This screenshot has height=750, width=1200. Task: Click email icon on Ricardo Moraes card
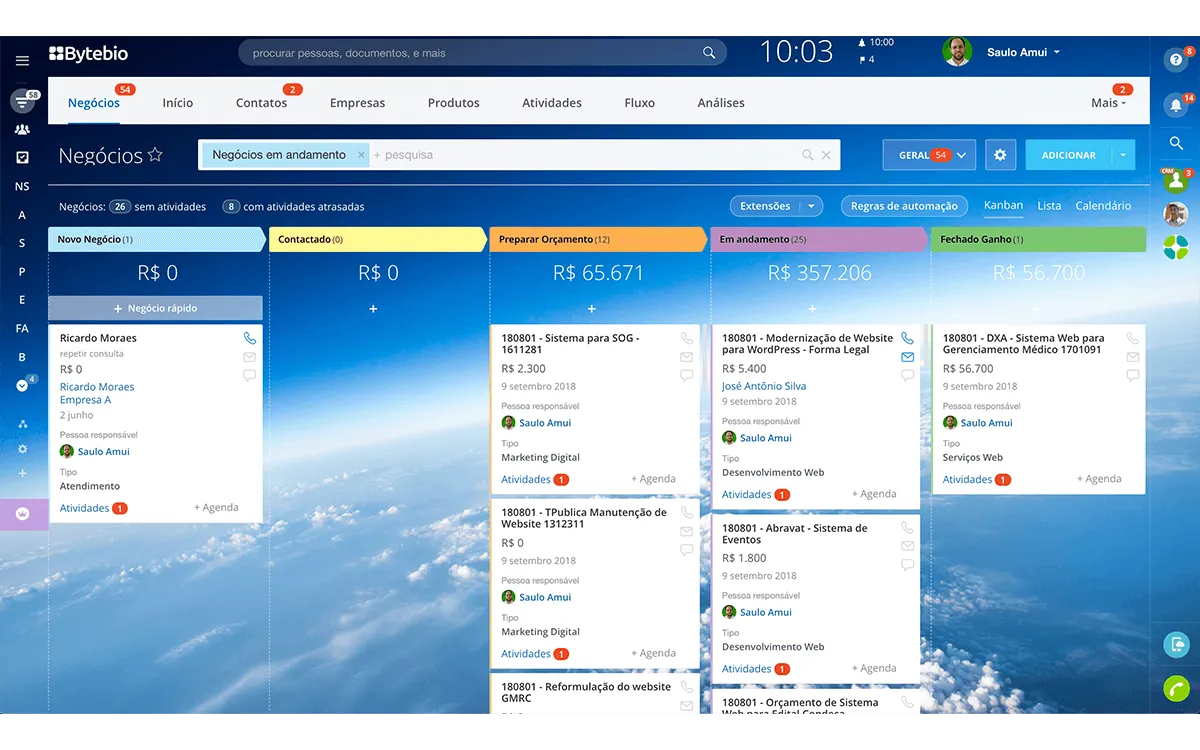point(249,357)
